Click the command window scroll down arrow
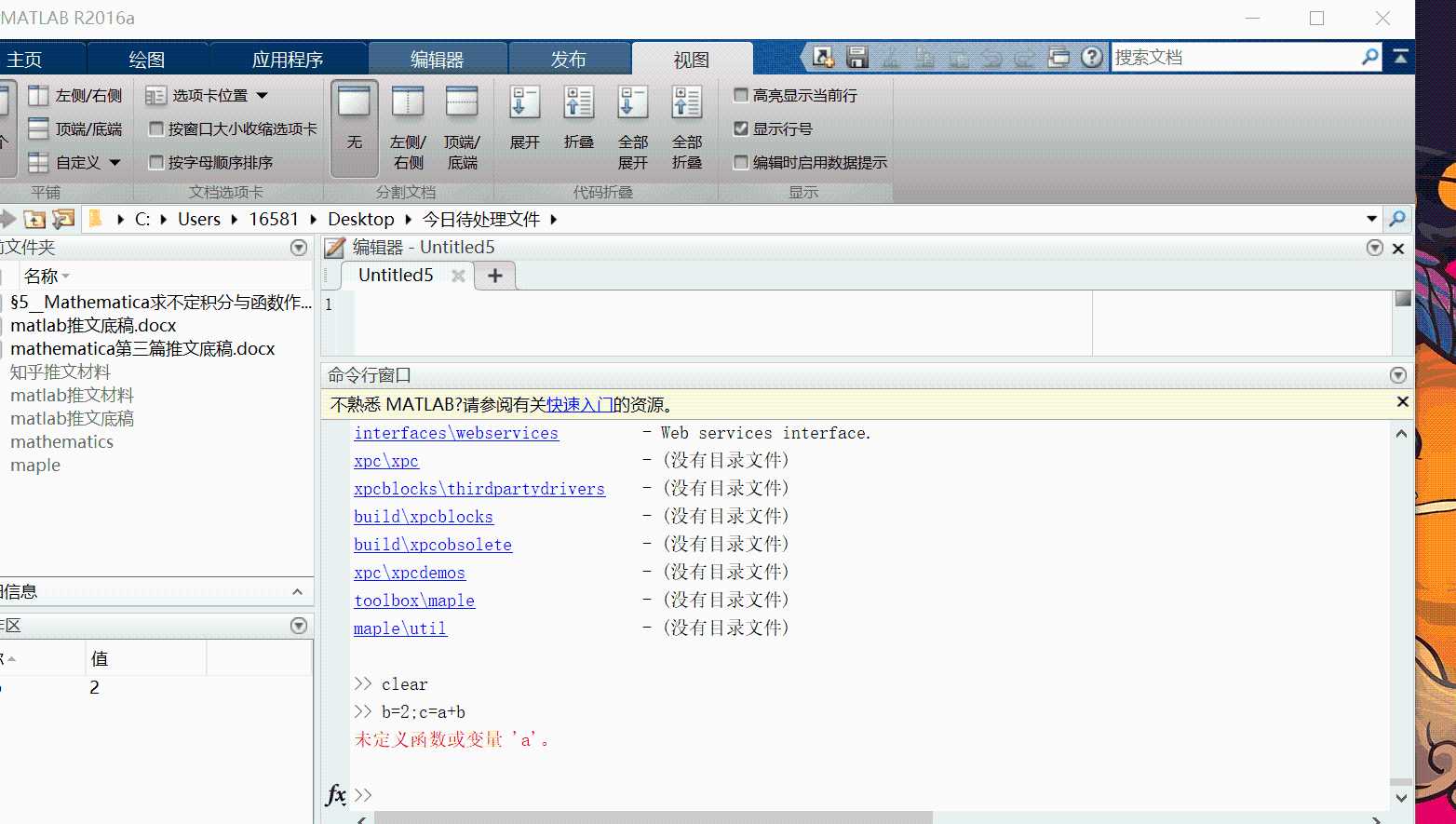This screenshot has width=1456, height=824. tap(1401, 798)
